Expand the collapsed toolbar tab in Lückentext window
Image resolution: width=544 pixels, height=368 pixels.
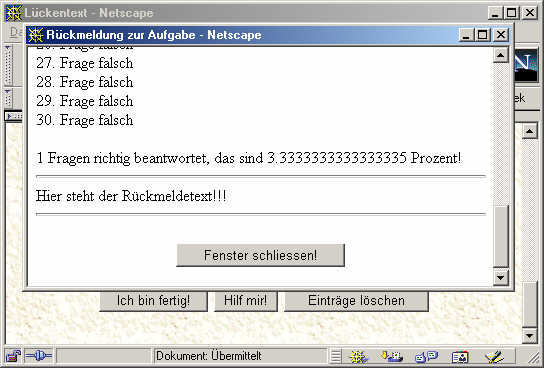14,116
